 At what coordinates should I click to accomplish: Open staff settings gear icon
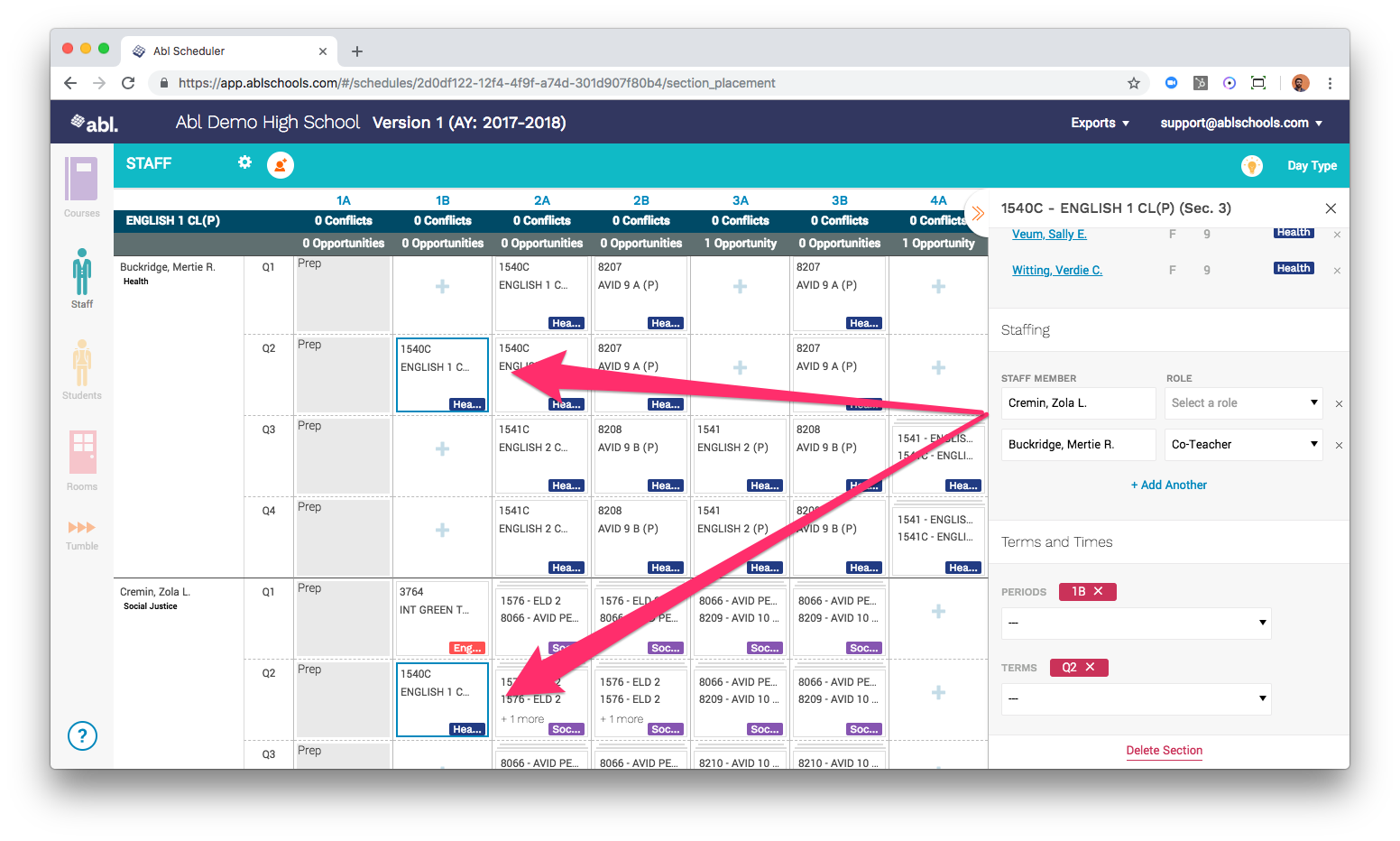[x=244, y=162]
